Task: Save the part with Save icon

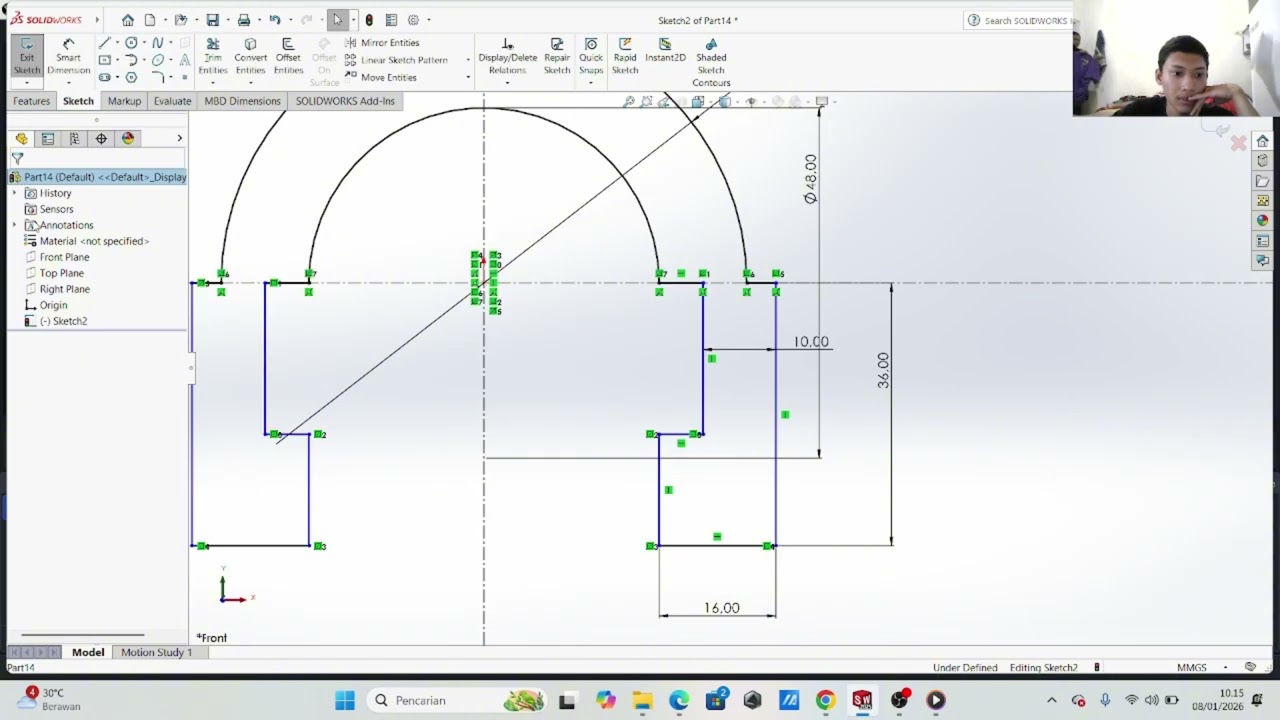Action: (212, 20)
